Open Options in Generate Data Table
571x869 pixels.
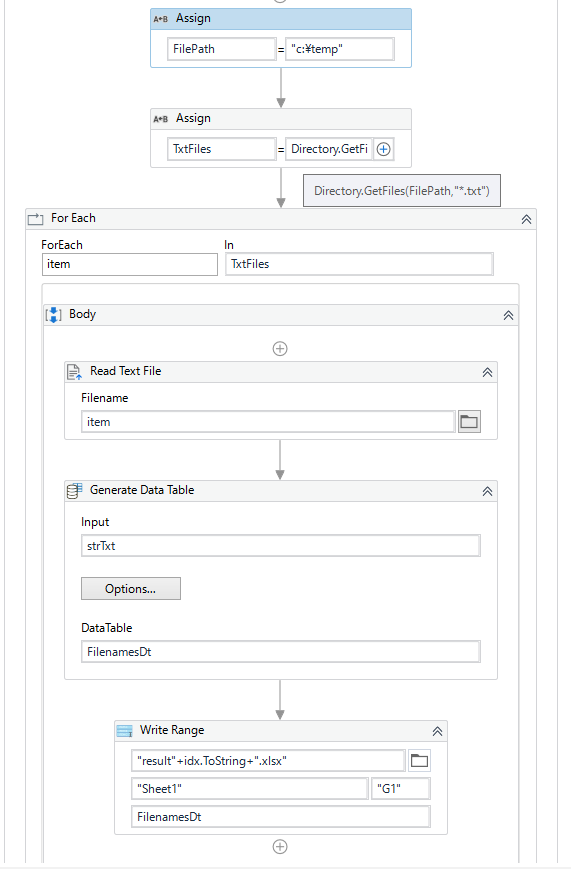point(131,589)
